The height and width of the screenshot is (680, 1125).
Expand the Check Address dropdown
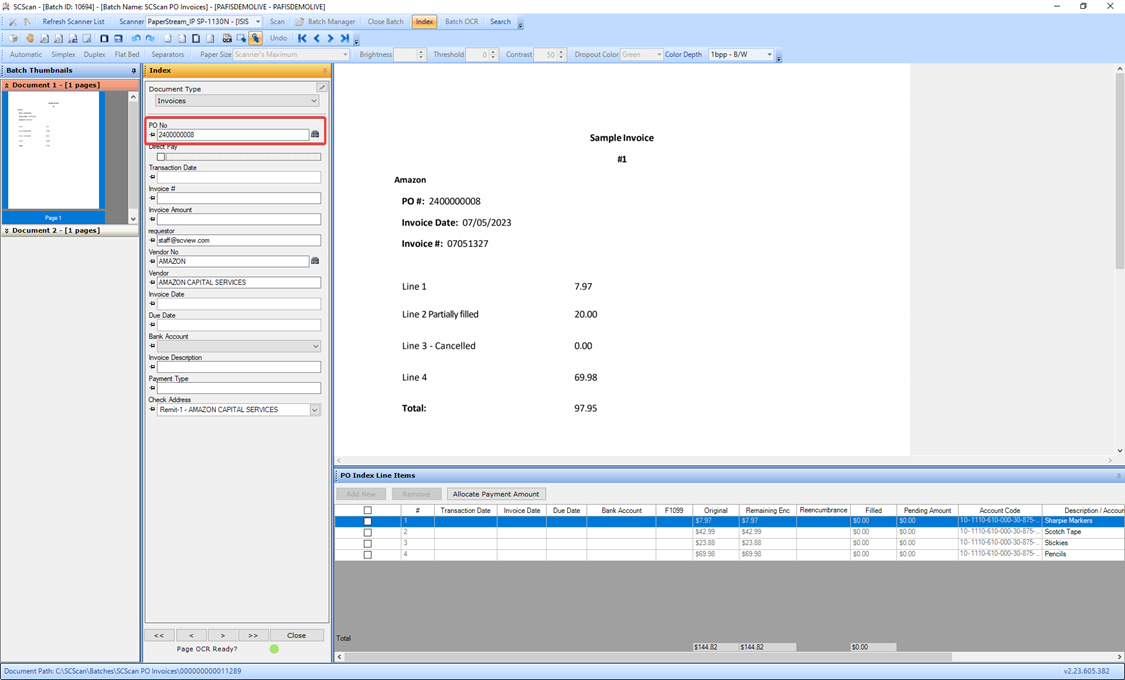314,410
